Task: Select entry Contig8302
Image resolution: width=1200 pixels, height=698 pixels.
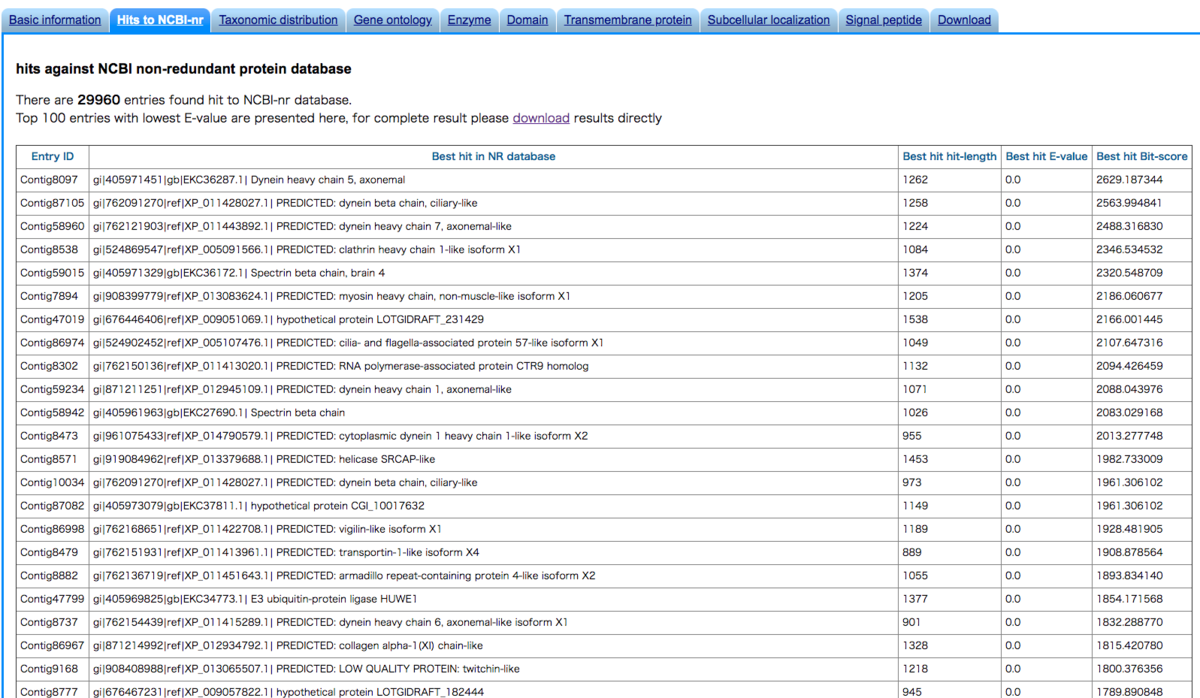Action: point(49,366)
